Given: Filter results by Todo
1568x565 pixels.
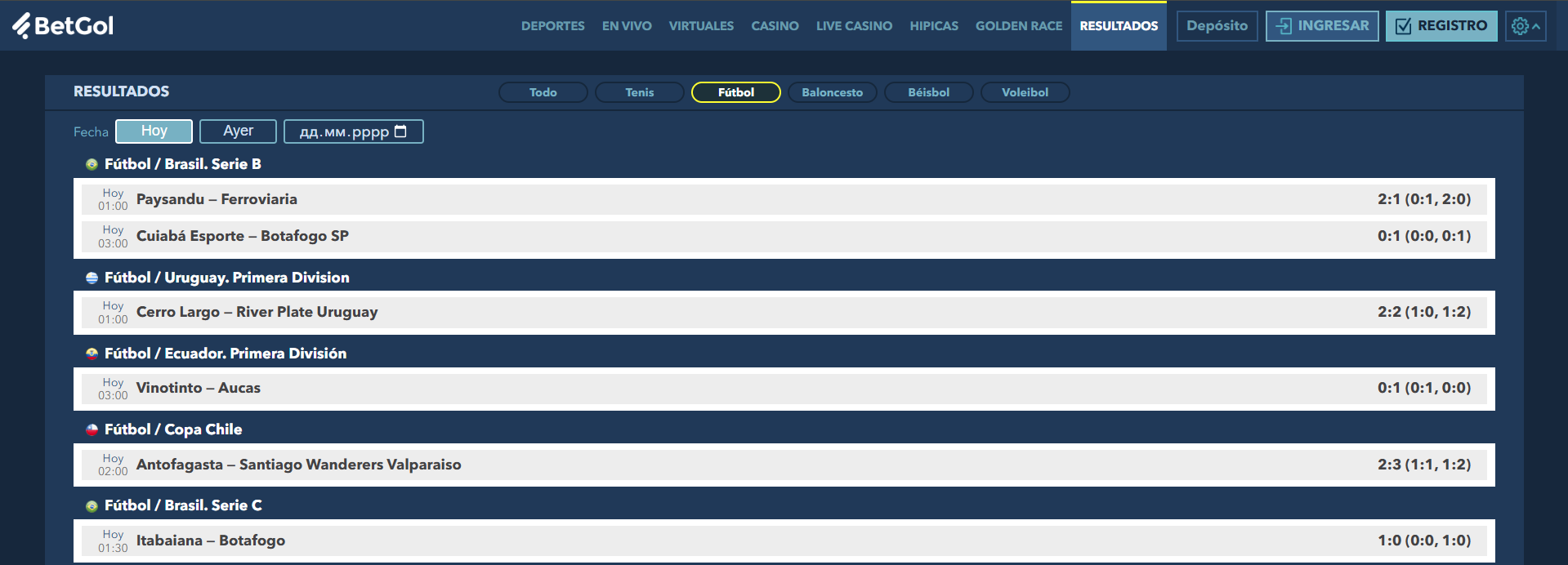Looking at the screenshot, I should [543, 92].
